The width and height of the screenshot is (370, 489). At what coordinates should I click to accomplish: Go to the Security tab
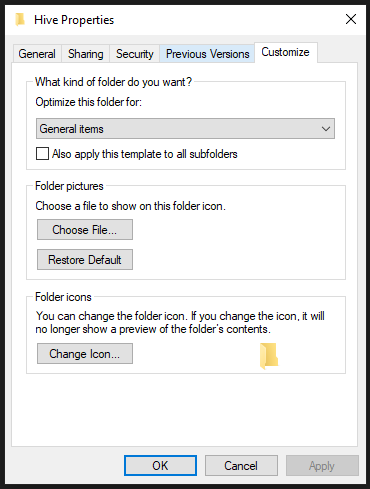click(135, 54)
